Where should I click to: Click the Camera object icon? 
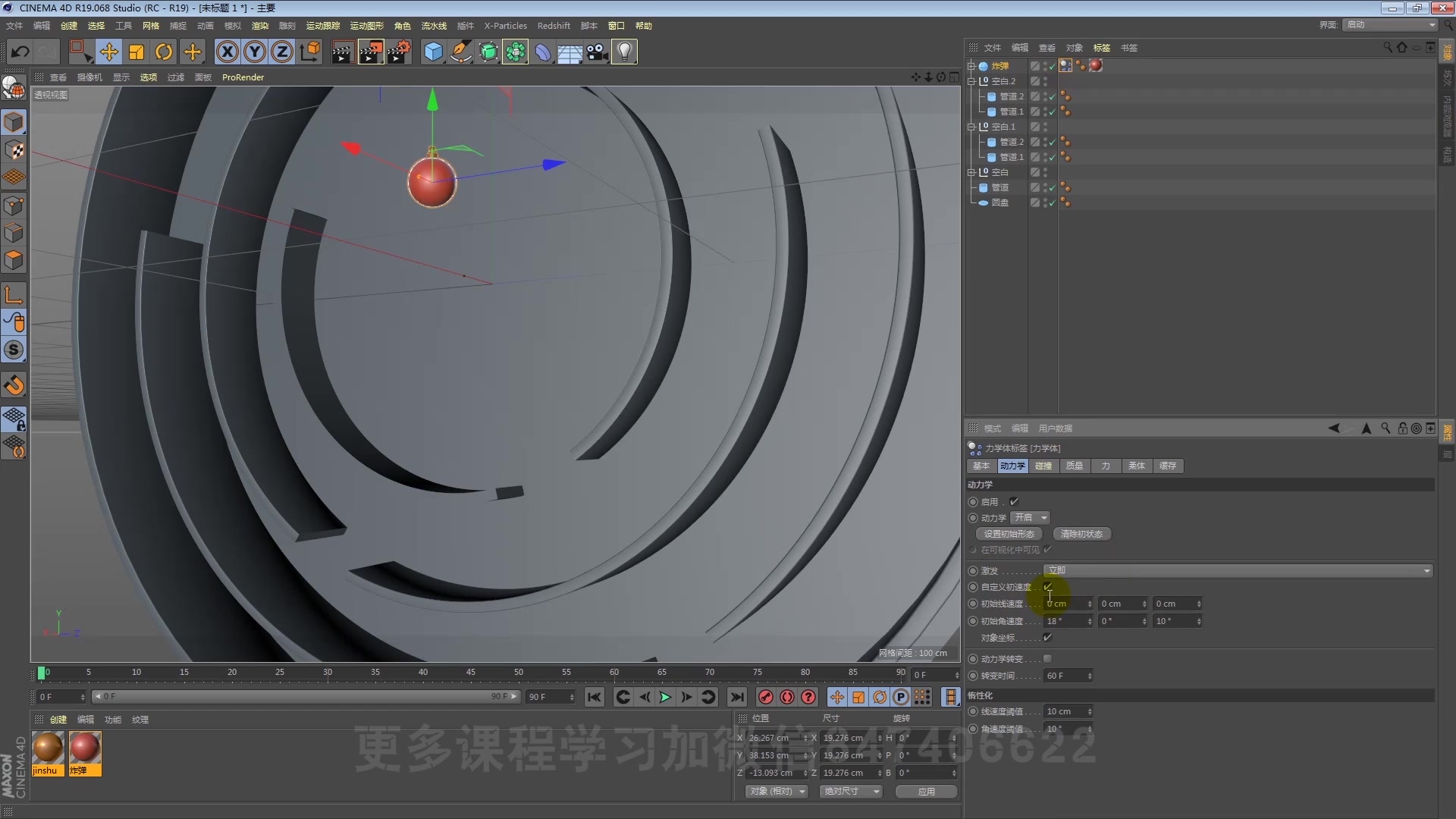[598, 52]
